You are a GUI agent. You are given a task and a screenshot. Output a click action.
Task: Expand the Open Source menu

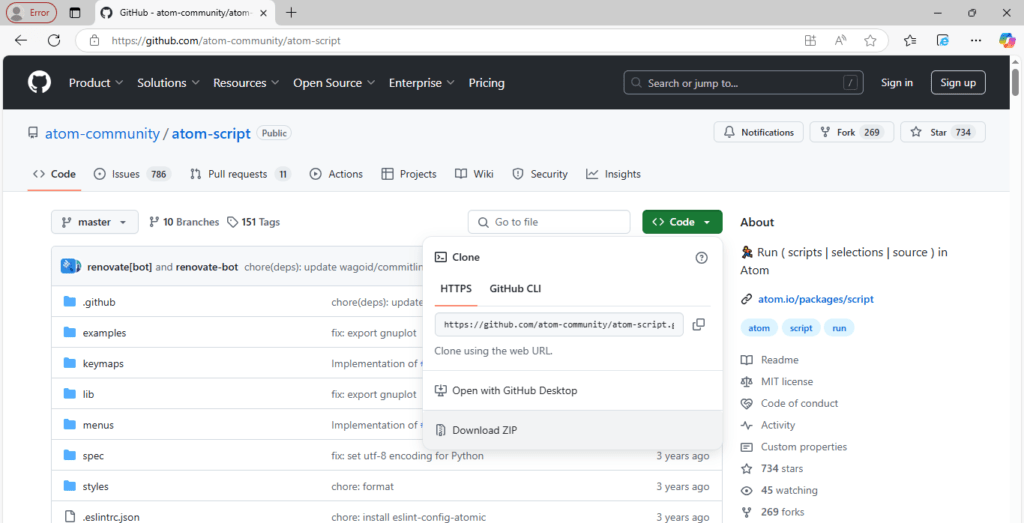pyautogui.click(x=334, y=83)
